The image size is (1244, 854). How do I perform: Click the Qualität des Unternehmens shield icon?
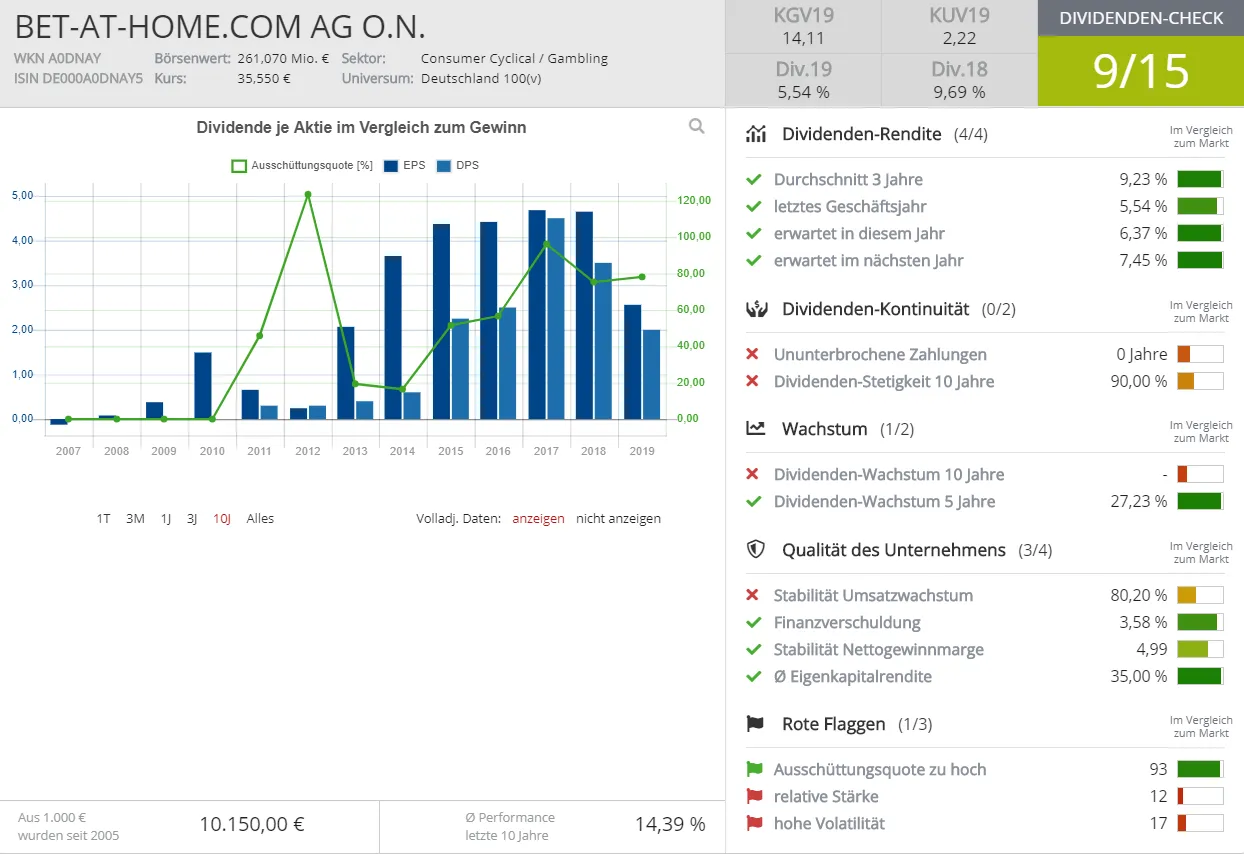point(756,550)
